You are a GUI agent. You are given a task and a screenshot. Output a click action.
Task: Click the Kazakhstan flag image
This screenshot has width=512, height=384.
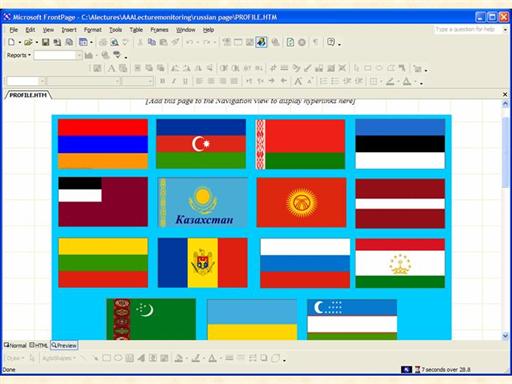pyautogui.click(x=203, y=202)
